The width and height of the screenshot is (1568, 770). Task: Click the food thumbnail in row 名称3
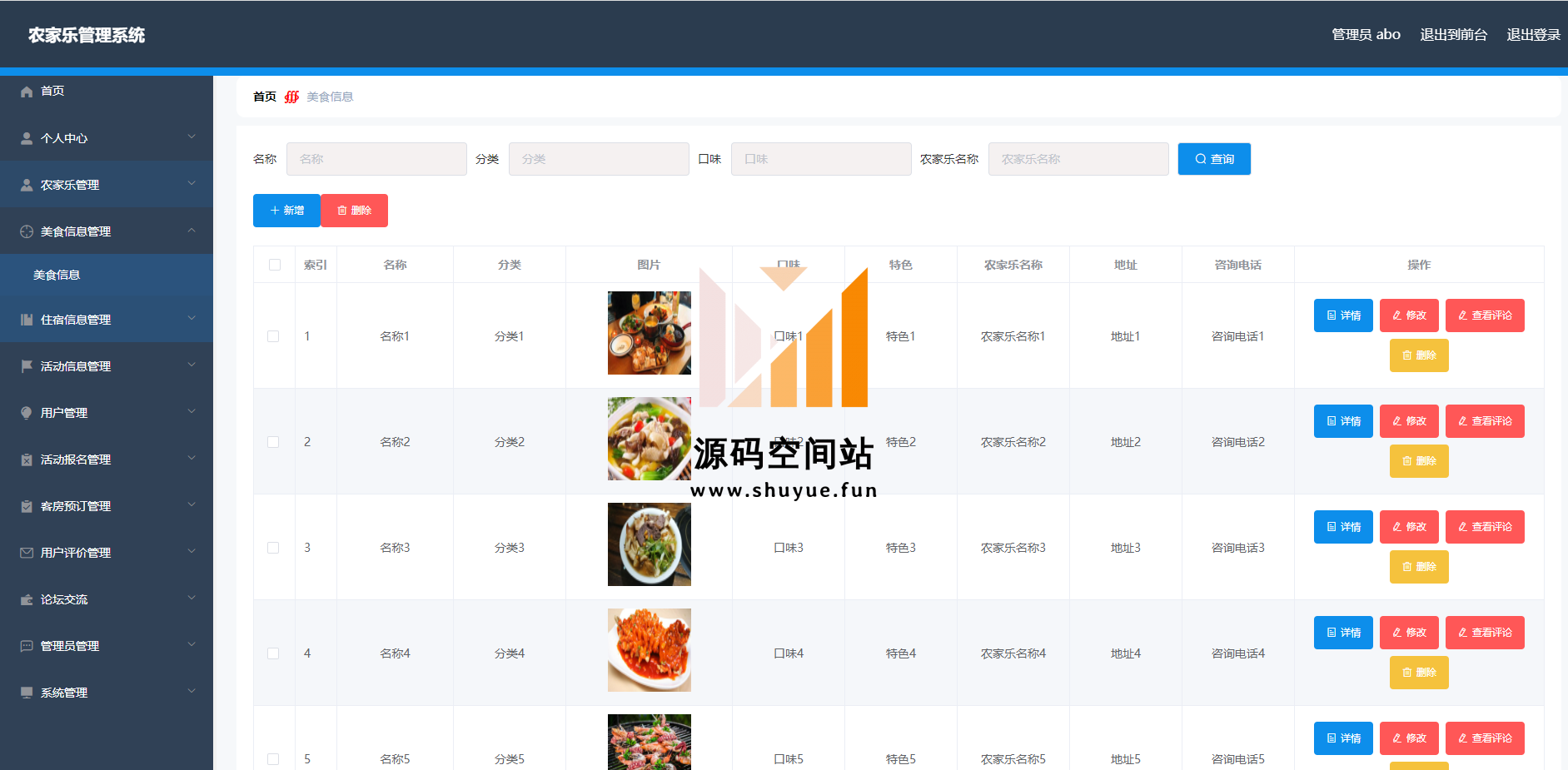click(650, 544)
